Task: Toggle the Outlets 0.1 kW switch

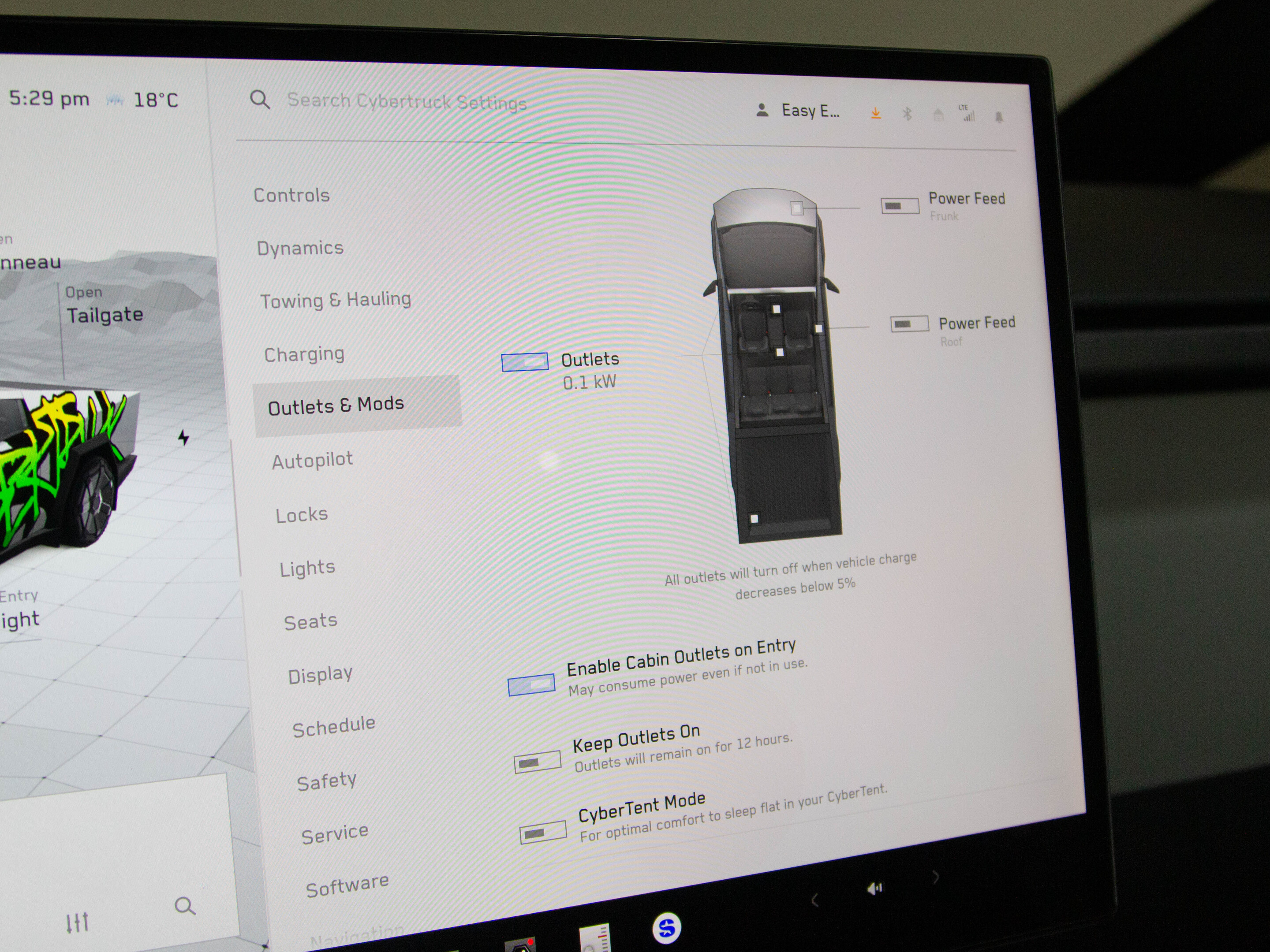Action: click(525, 362)
